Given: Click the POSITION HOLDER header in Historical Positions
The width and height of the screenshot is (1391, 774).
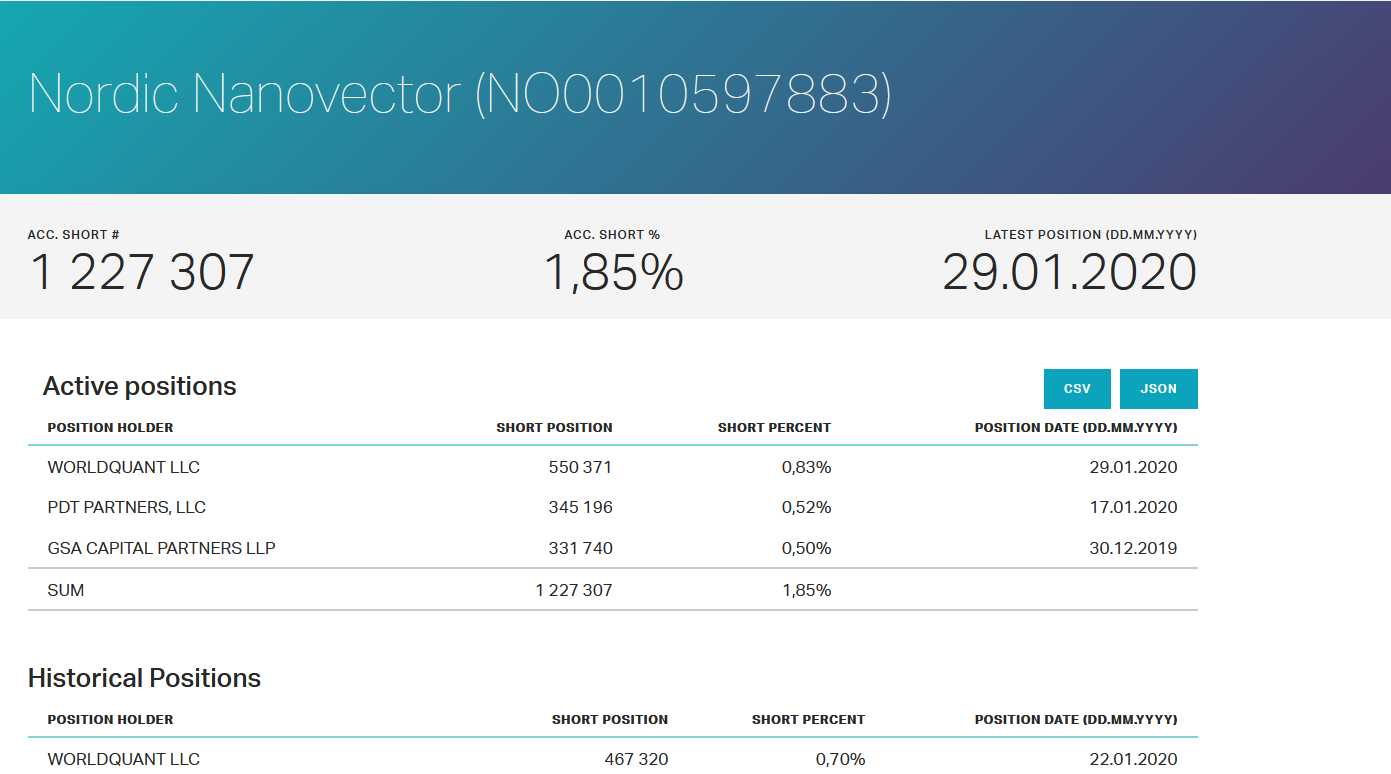Looking at the screenshot, I should point(110,719).
